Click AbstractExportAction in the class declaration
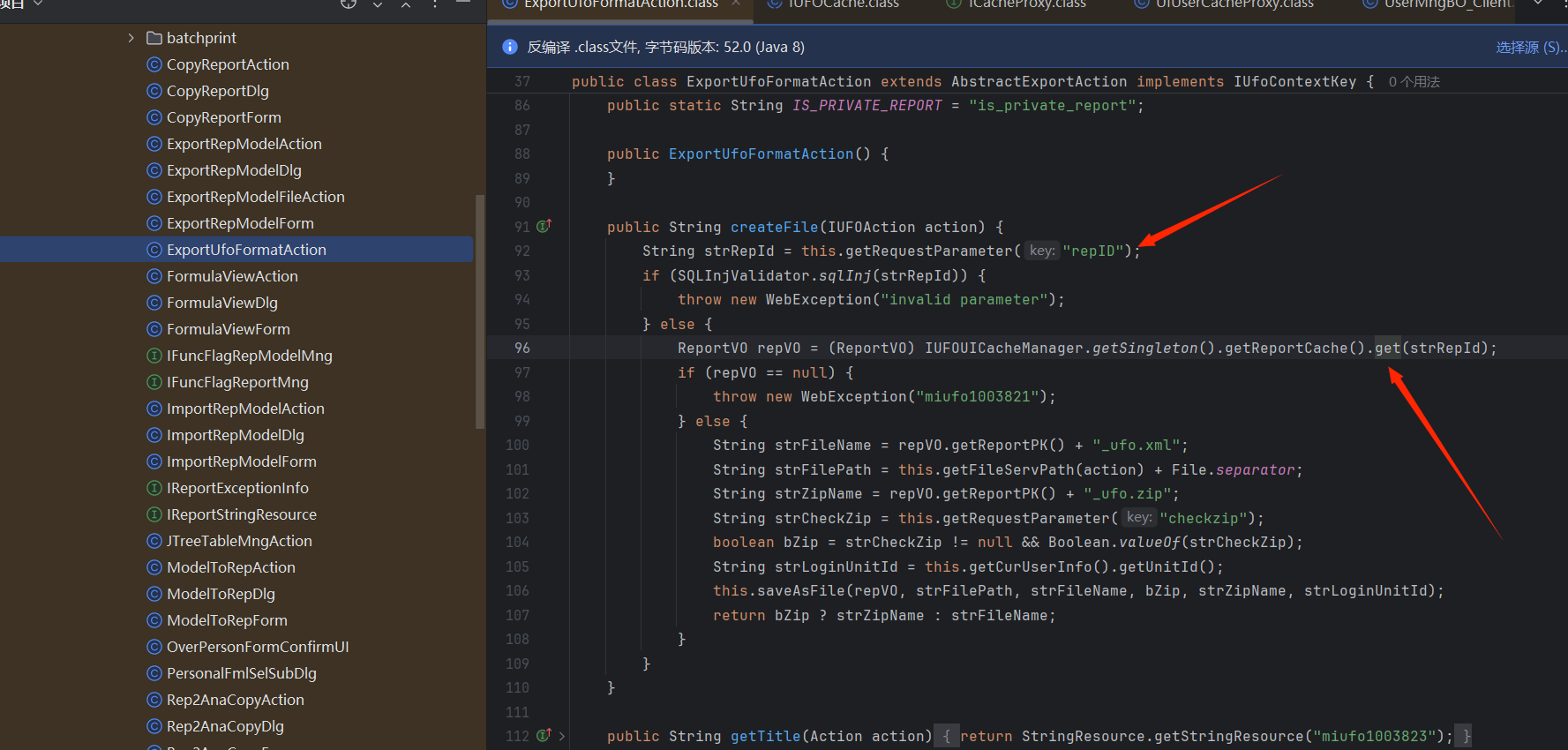Viewport: 1568px width, 750px height. pyautogui.click(x=1039, y=81)
